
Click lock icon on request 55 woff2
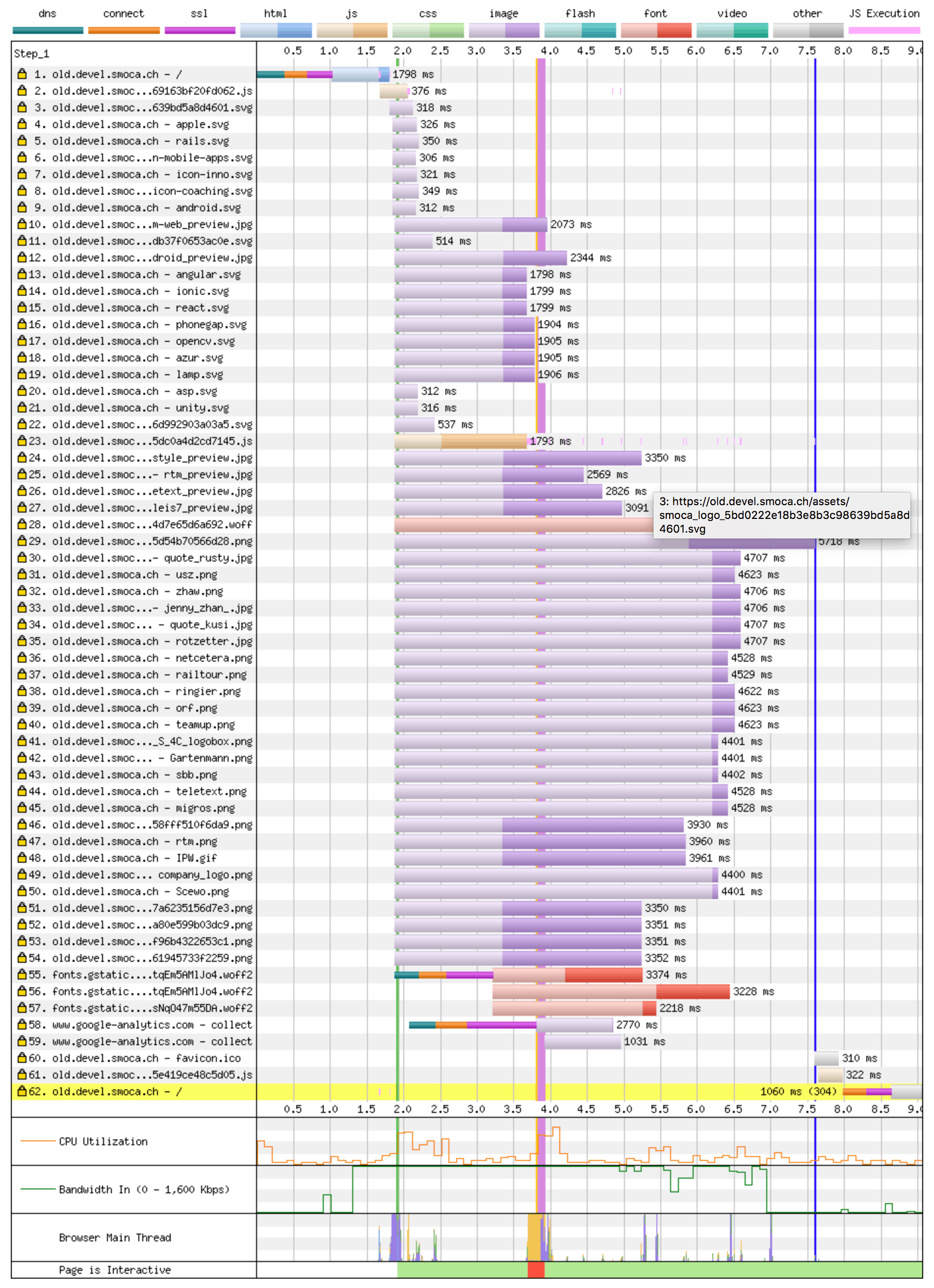click(22, 975)
